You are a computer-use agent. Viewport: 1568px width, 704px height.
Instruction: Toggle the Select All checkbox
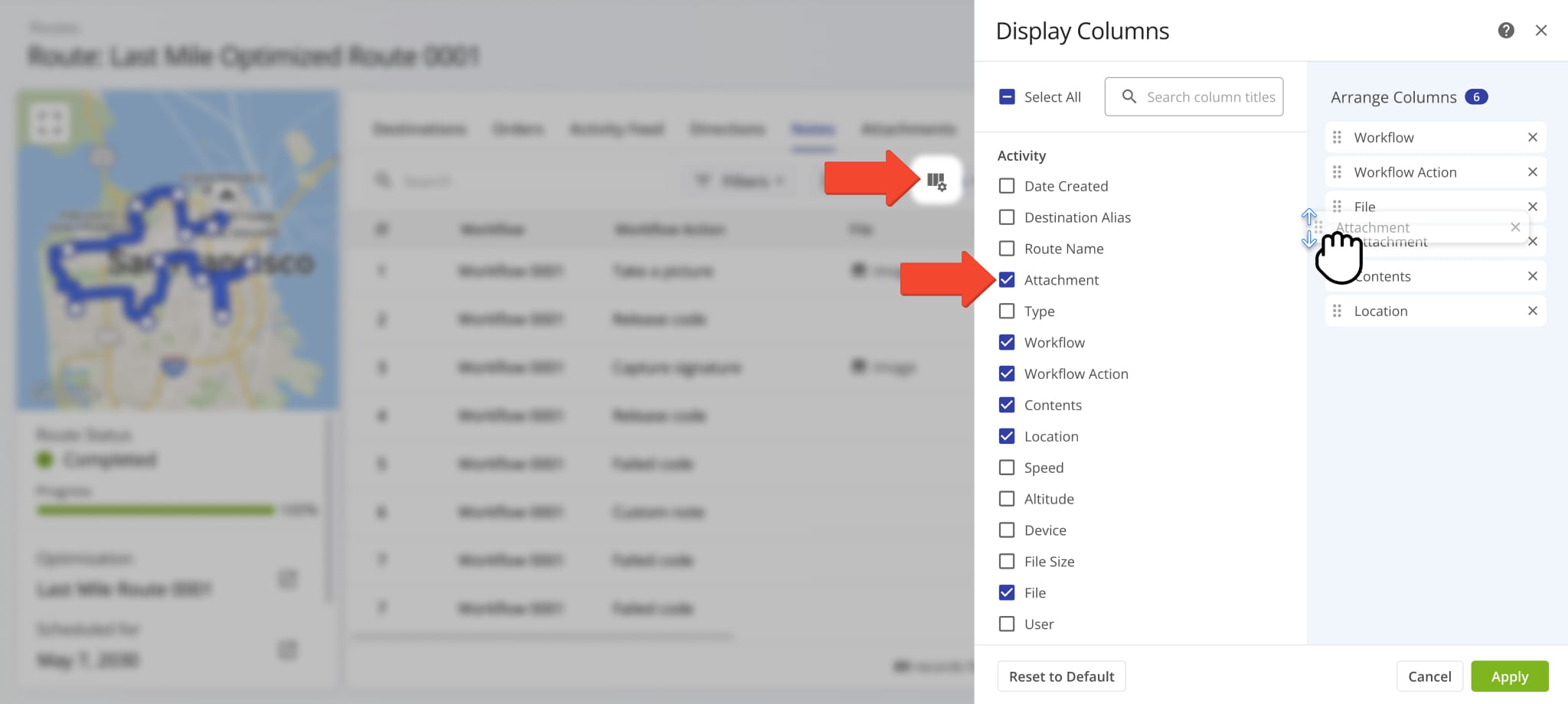tap(1007, 97)
